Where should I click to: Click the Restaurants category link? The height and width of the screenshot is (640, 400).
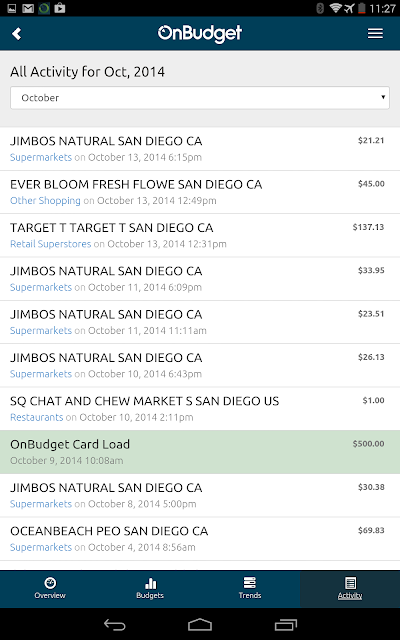[x=37, y=417]
